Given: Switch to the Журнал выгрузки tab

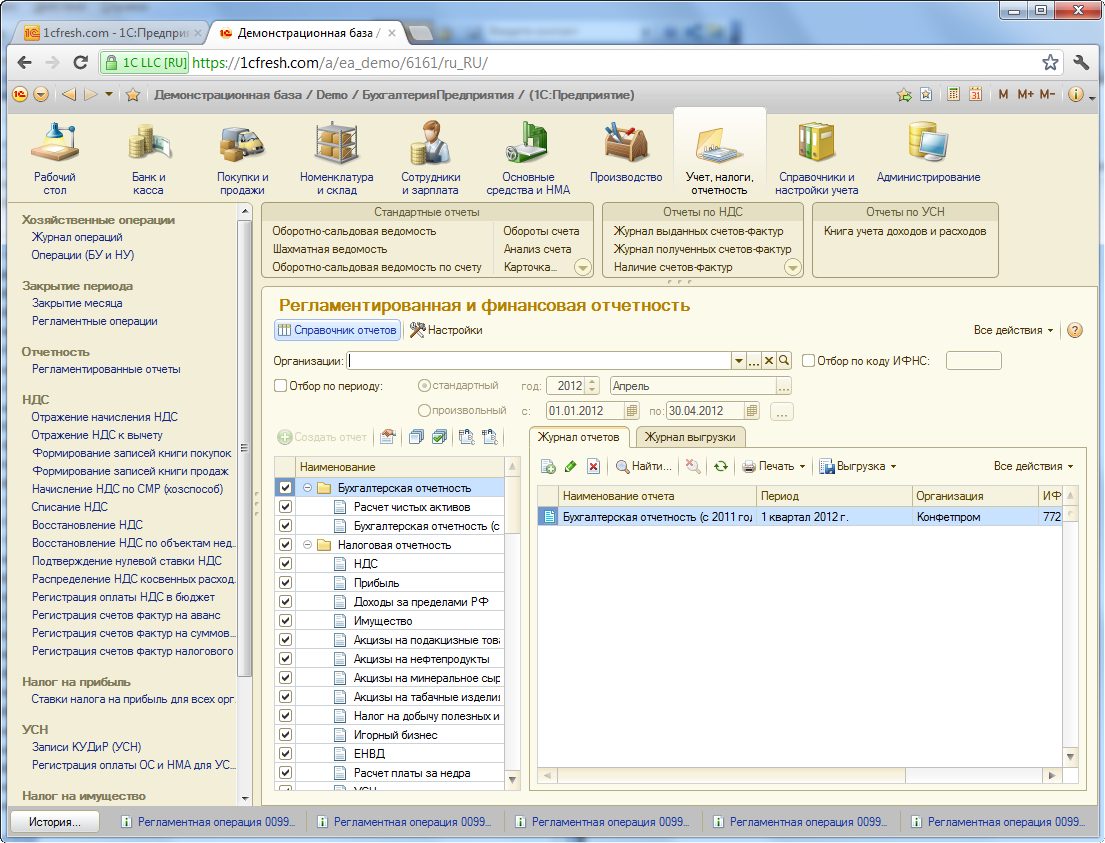Looking at the screenshot, I should point(690,437).
